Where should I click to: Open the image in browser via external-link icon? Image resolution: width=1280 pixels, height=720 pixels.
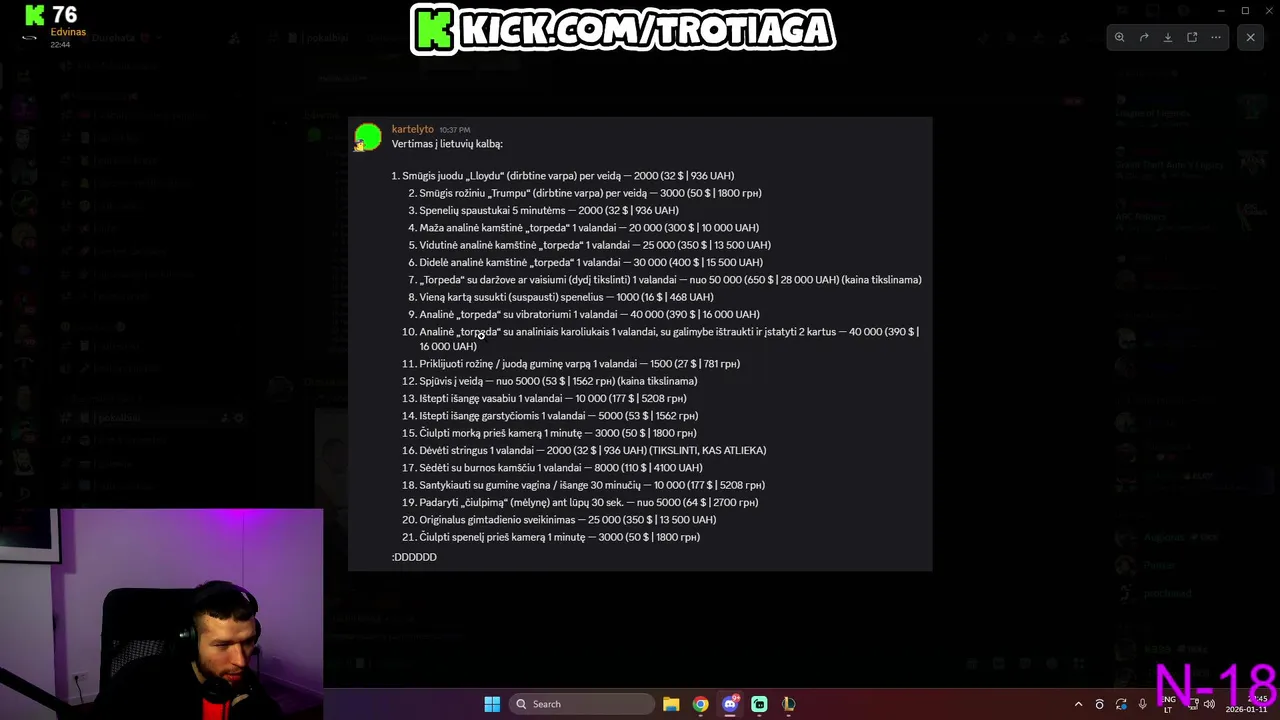(x=1192, y=37)
